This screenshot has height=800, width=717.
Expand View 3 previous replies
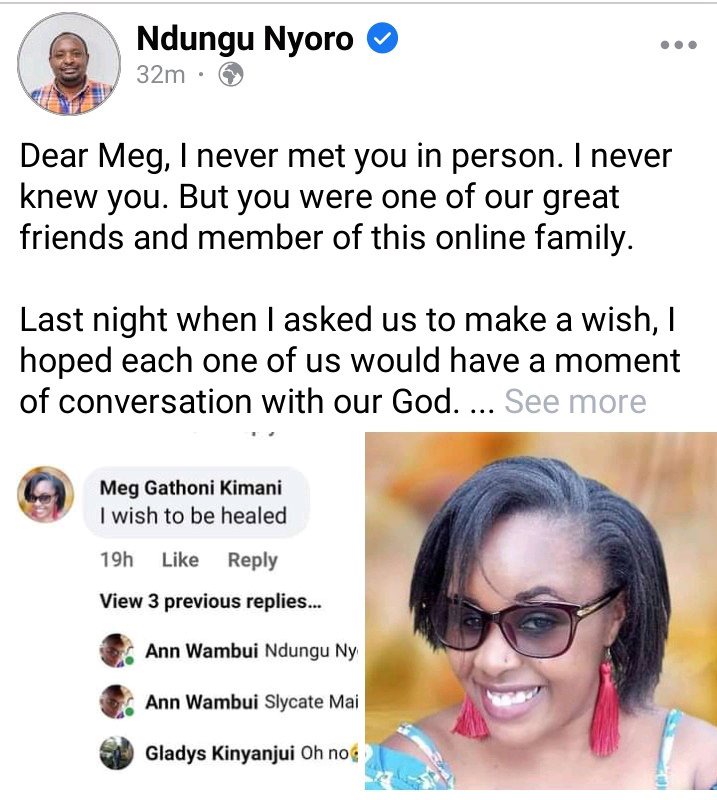pos(211,601)
